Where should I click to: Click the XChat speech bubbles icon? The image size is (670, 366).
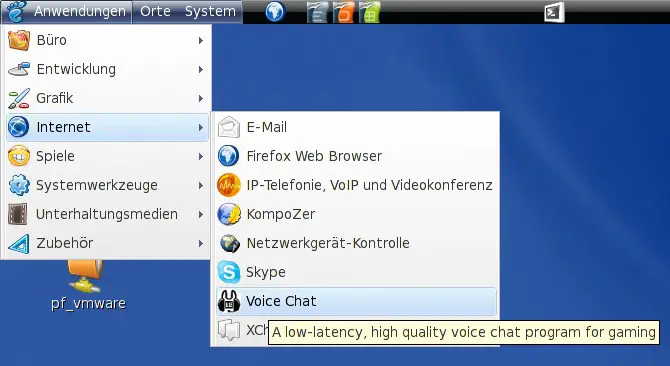click(228, 330)
